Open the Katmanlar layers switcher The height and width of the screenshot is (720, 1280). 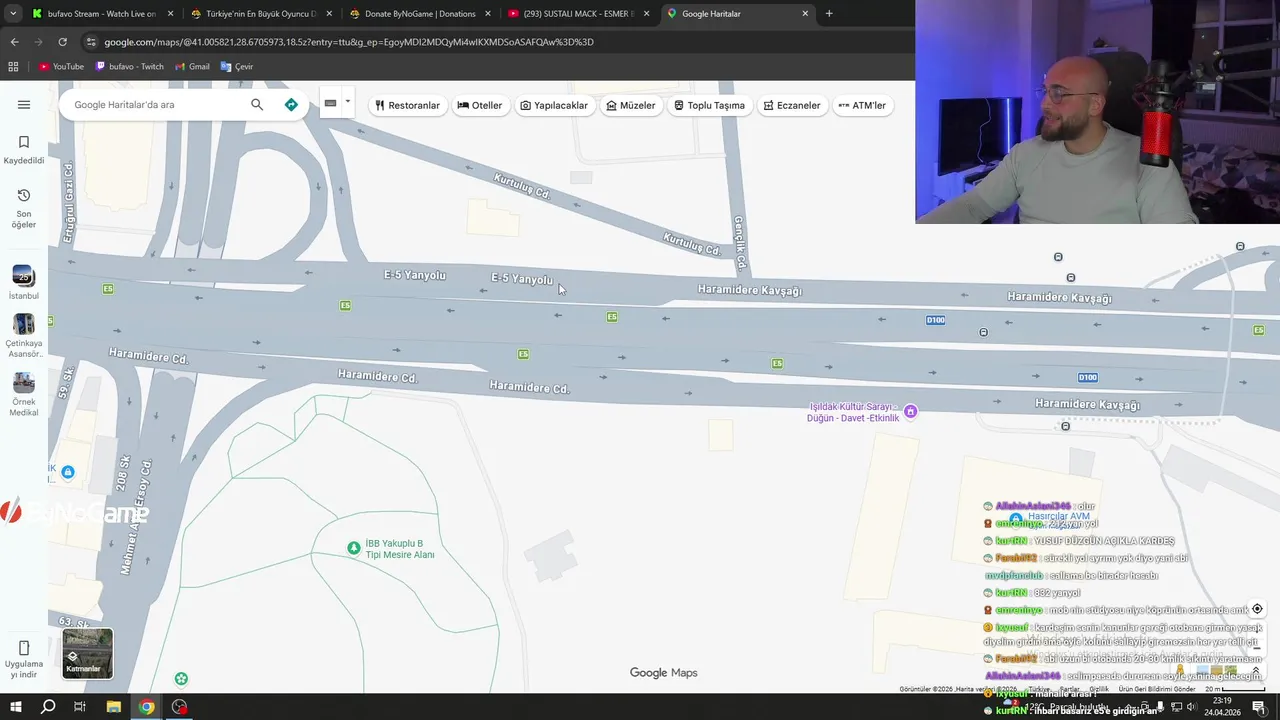88,653
